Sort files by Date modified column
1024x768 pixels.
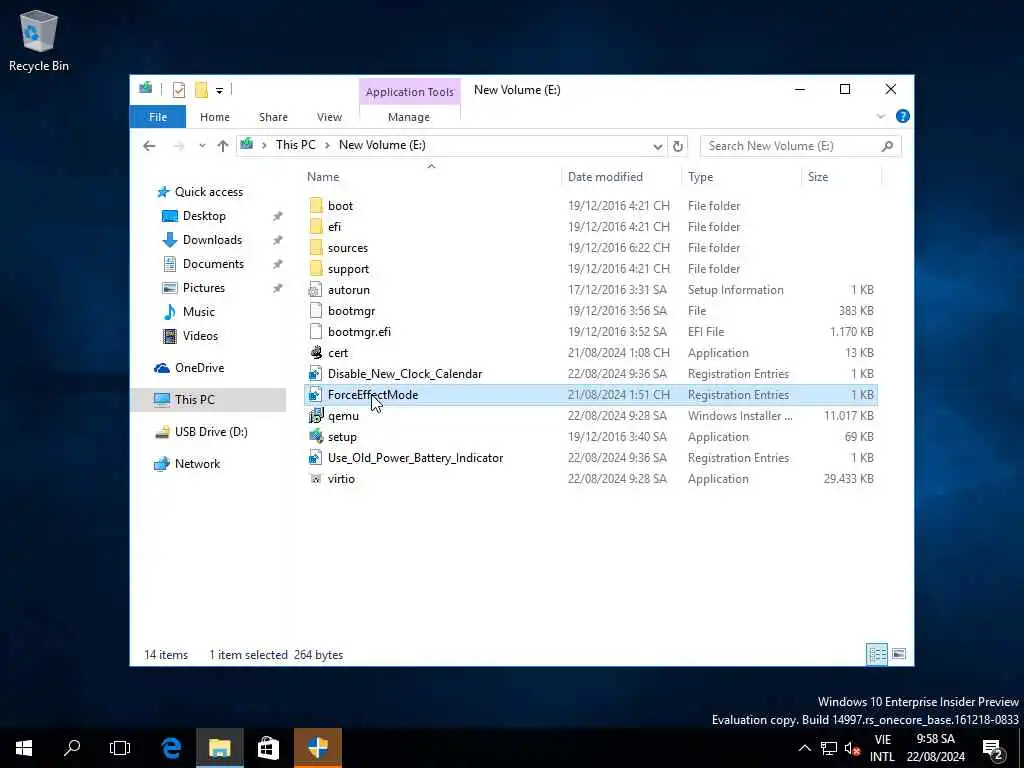(x=605, y=177)
